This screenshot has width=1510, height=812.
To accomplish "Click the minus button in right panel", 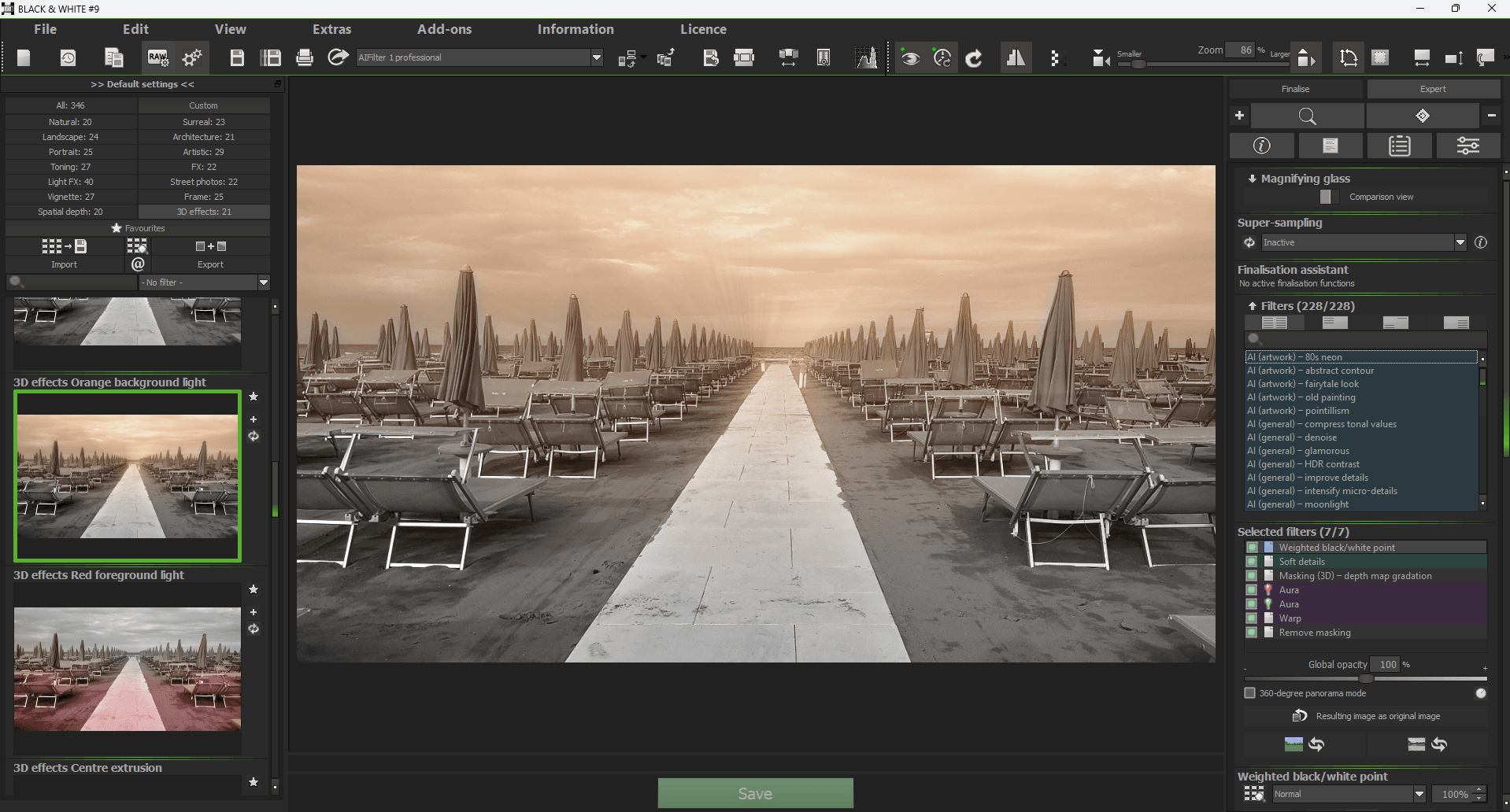I will 1492,116.
